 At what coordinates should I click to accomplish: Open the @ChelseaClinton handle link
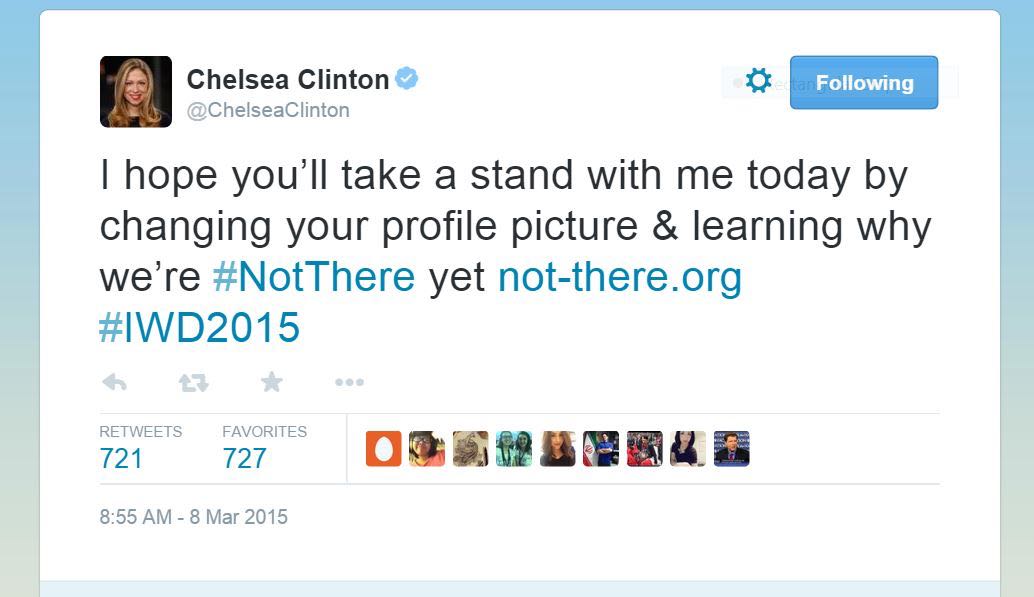point(268,111)
